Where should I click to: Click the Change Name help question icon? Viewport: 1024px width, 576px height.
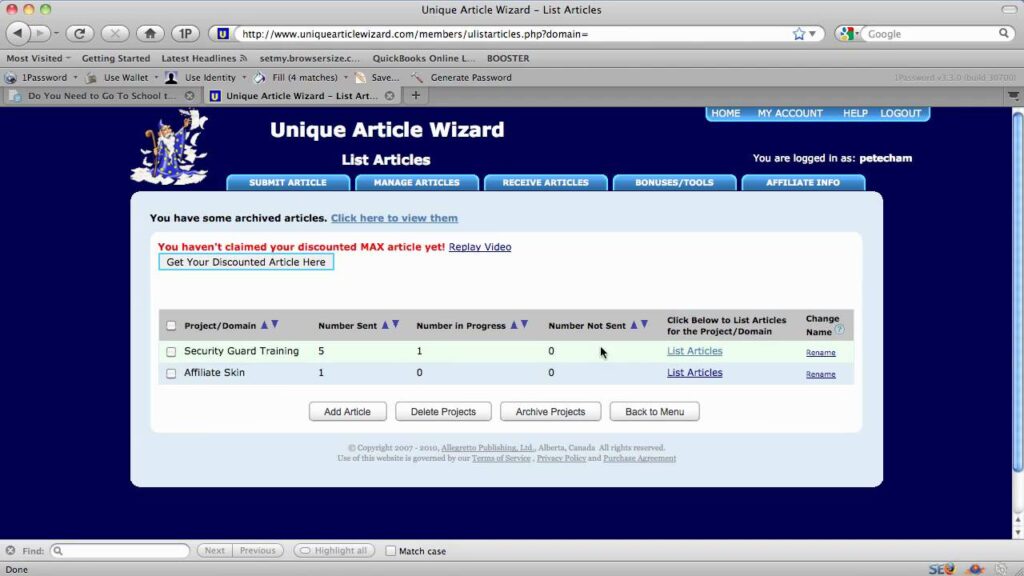[x=839, y=330]
